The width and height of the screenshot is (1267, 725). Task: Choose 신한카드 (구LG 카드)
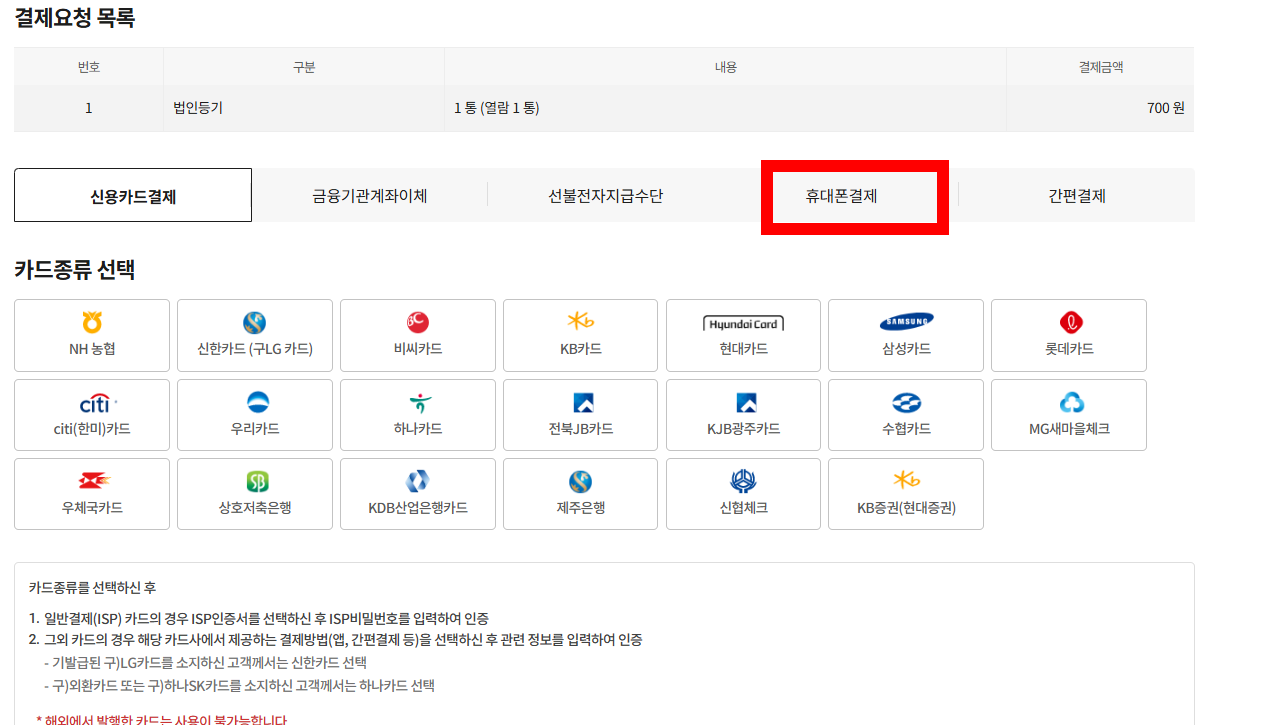[x=255, y=335]
